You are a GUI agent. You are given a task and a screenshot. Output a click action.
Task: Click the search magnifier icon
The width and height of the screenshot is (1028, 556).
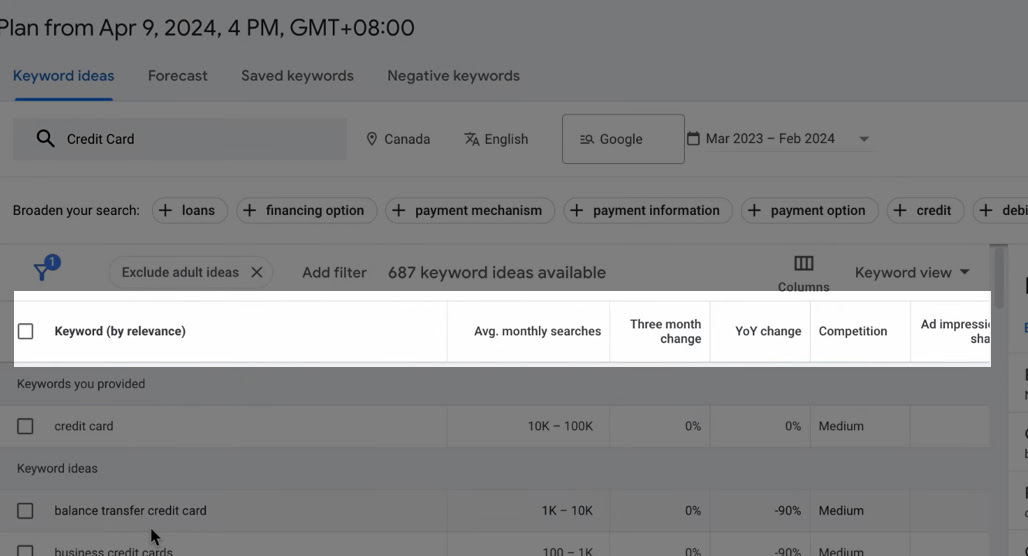pos(45,138)
